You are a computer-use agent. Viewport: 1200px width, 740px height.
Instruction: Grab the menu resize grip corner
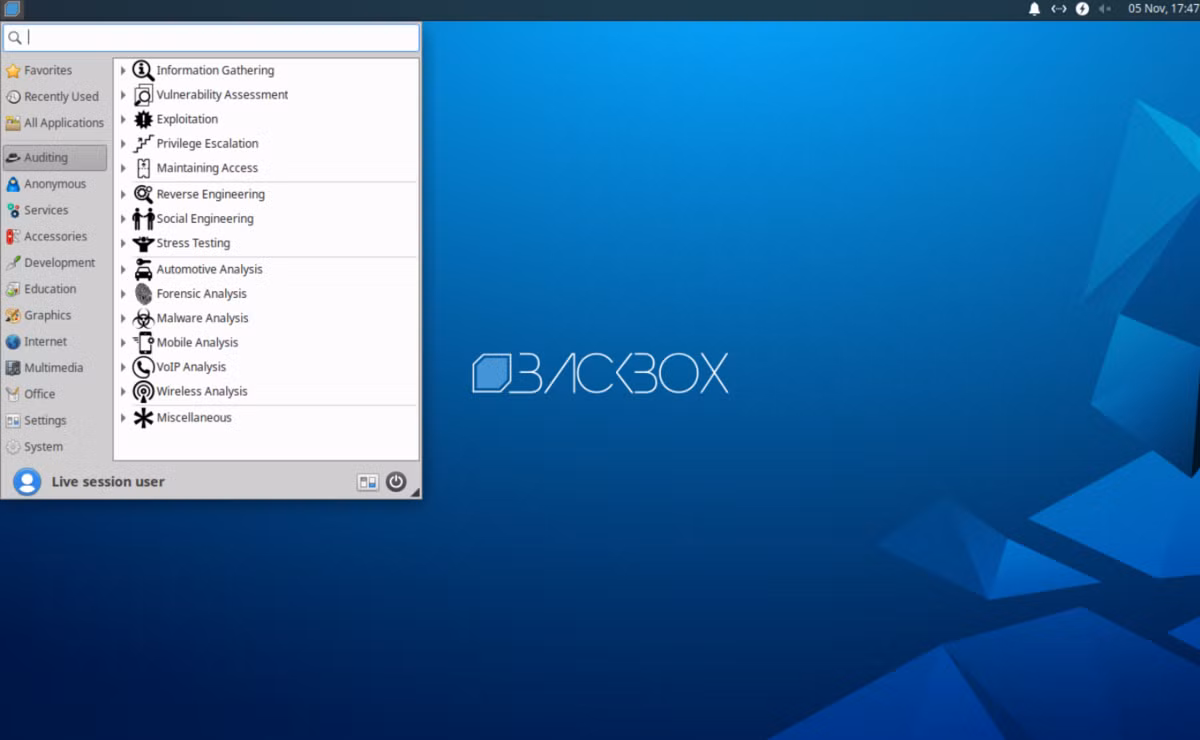pos(415,493)
